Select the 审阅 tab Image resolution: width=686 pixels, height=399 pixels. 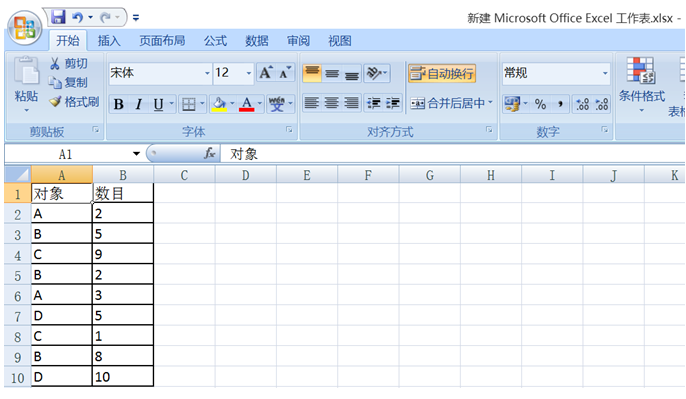(x=298, y=41)
